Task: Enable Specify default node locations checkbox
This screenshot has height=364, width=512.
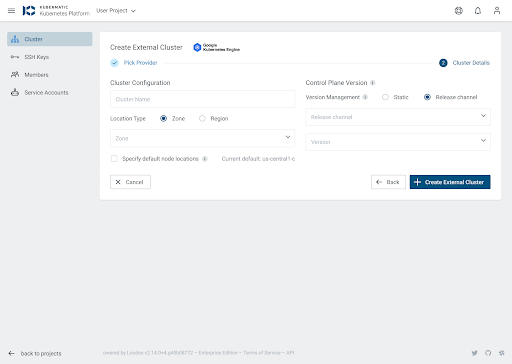Action: pyautogui.click(x=114, y=159)
